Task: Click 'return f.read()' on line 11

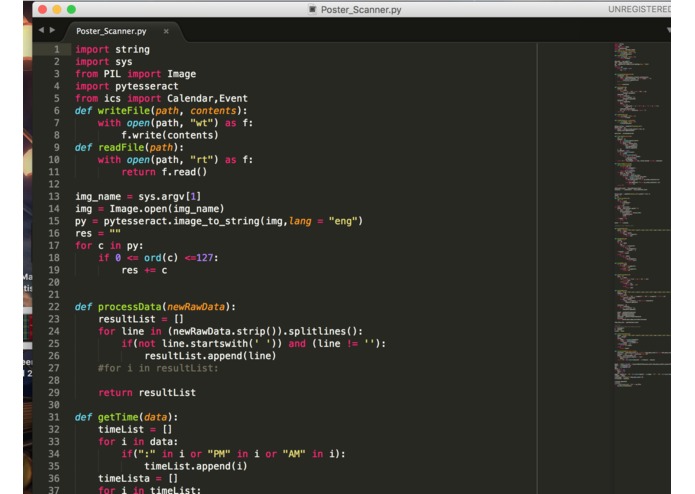Action: 164,172
